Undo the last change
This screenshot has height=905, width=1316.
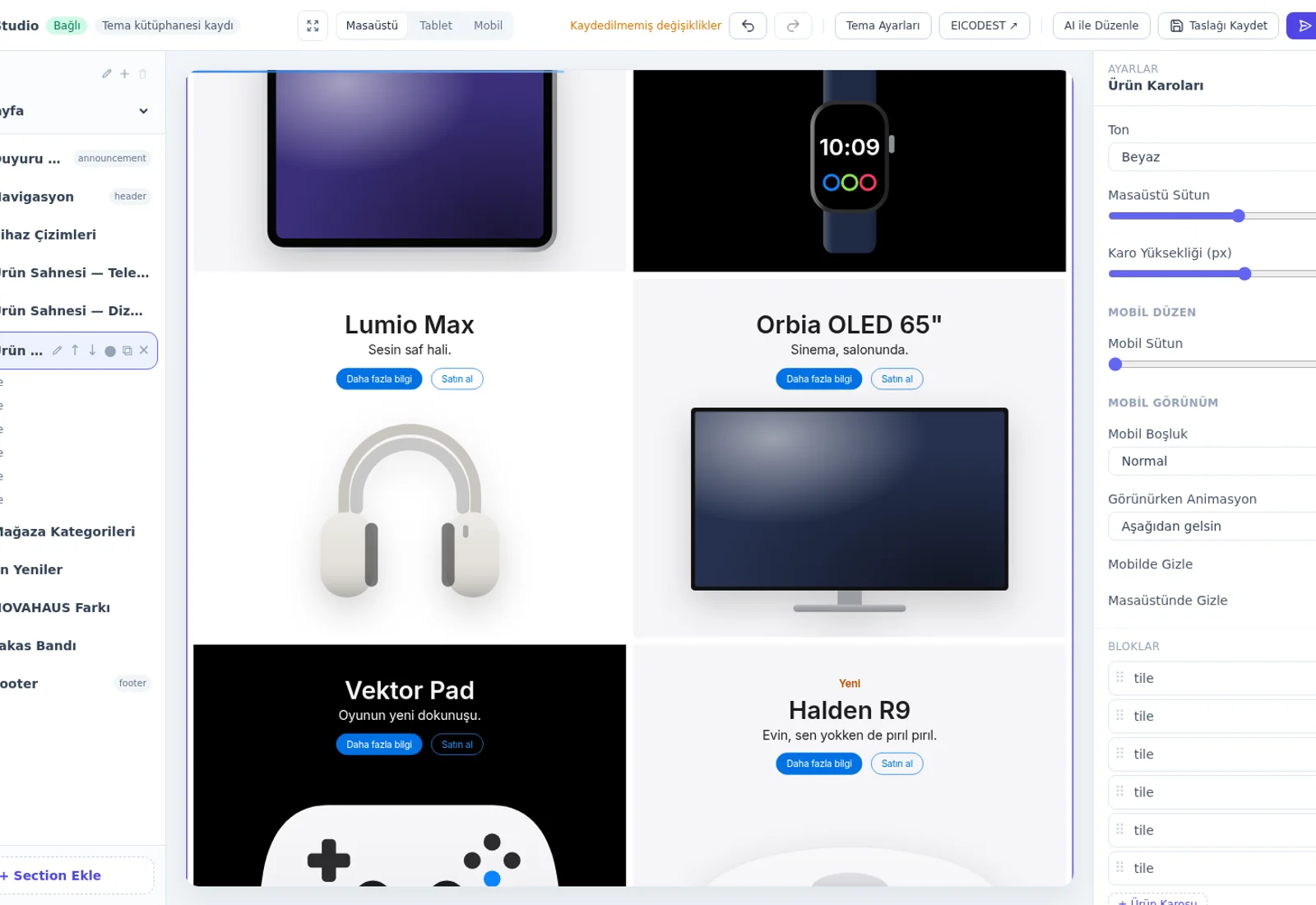coord(748,26)
